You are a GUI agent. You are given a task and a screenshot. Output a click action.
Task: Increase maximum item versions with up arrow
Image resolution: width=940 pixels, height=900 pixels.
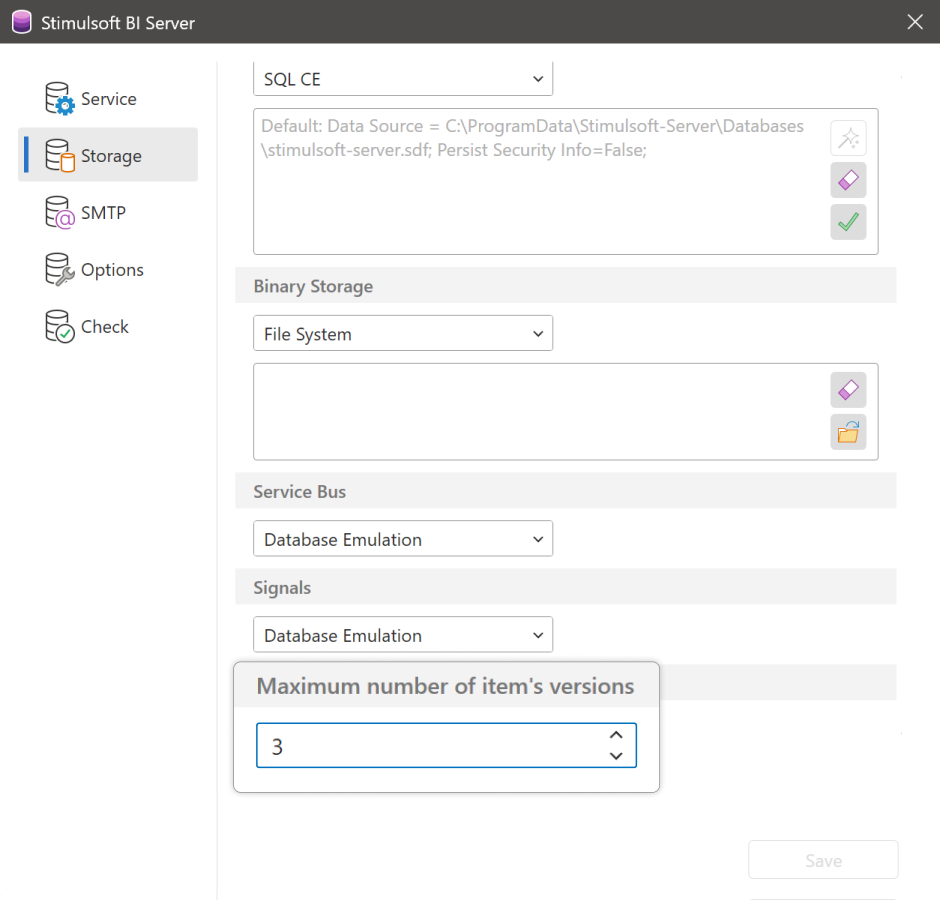tap(616, 736)
